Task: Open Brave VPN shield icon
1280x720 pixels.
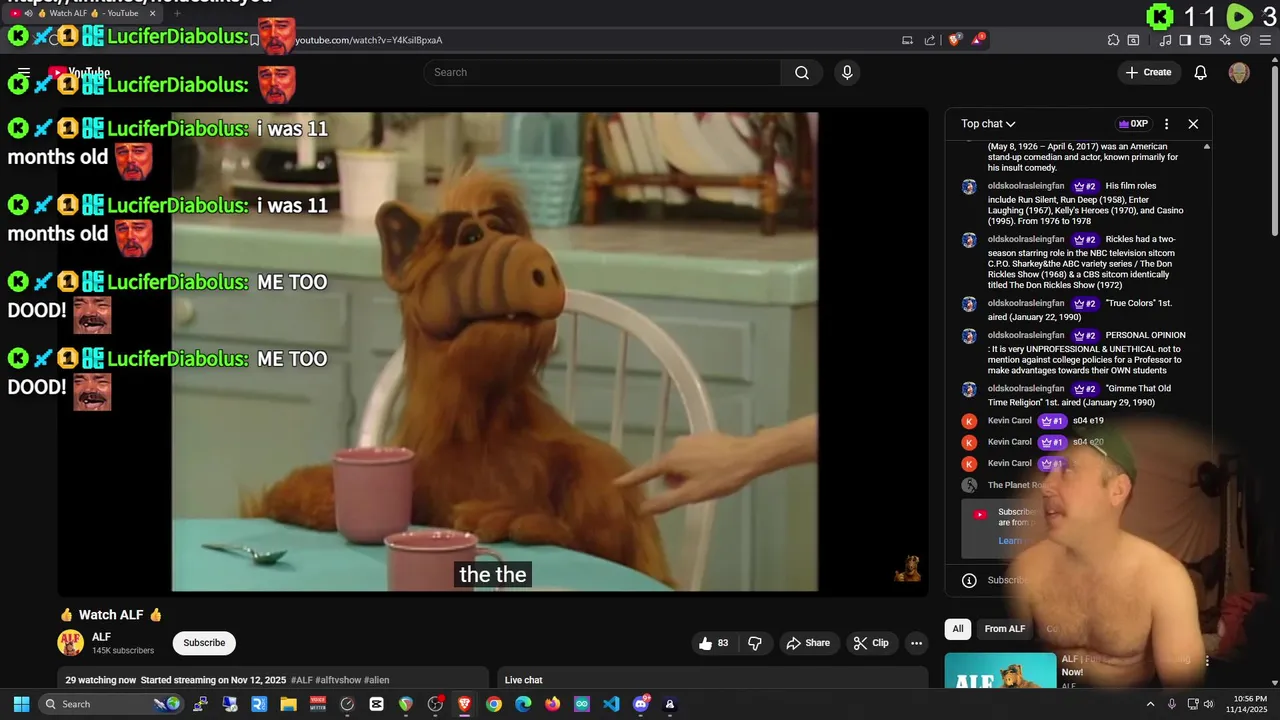Action: [1245, 40]
